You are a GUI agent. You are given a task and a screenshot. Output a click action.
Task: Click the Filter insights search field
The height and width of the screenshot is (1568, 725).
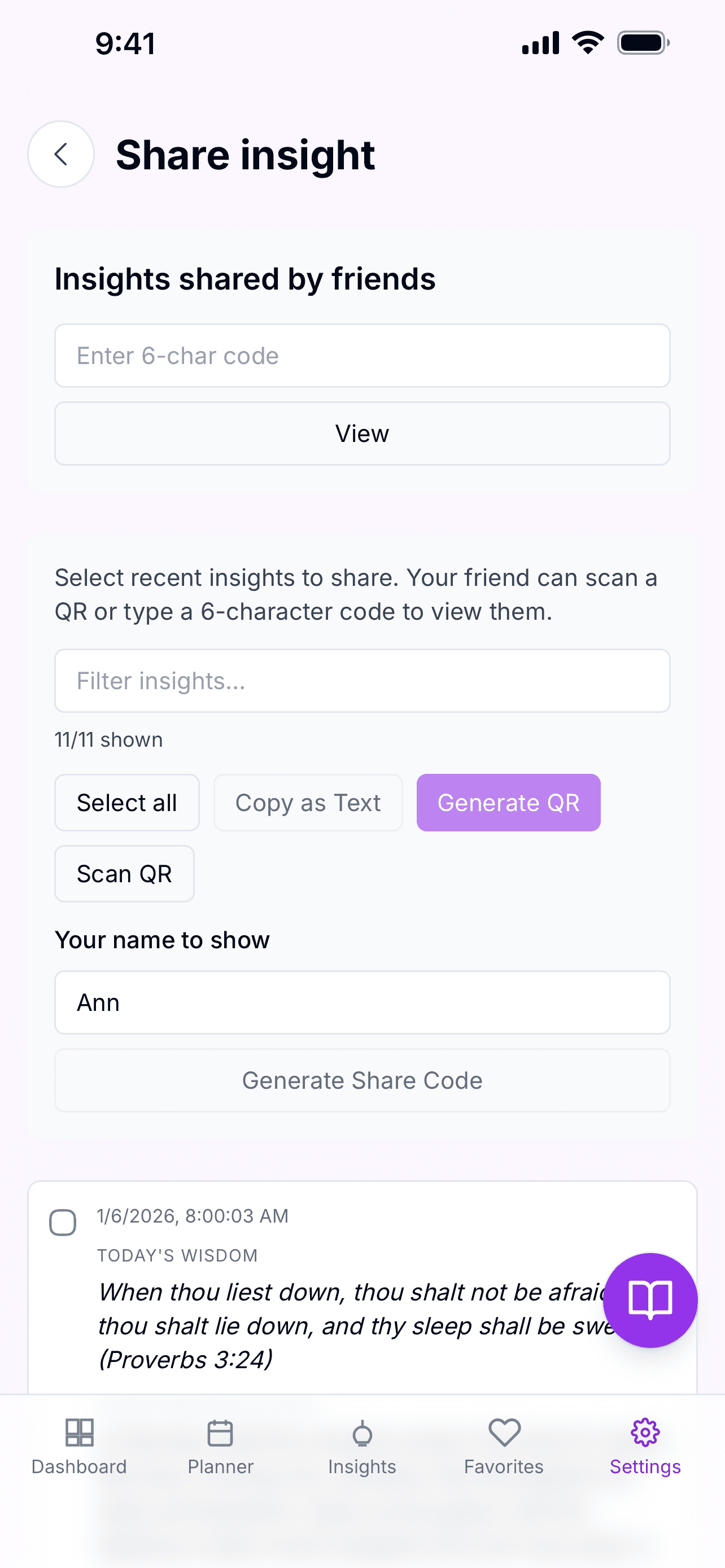pyautogui.click(x=361, y=681)
